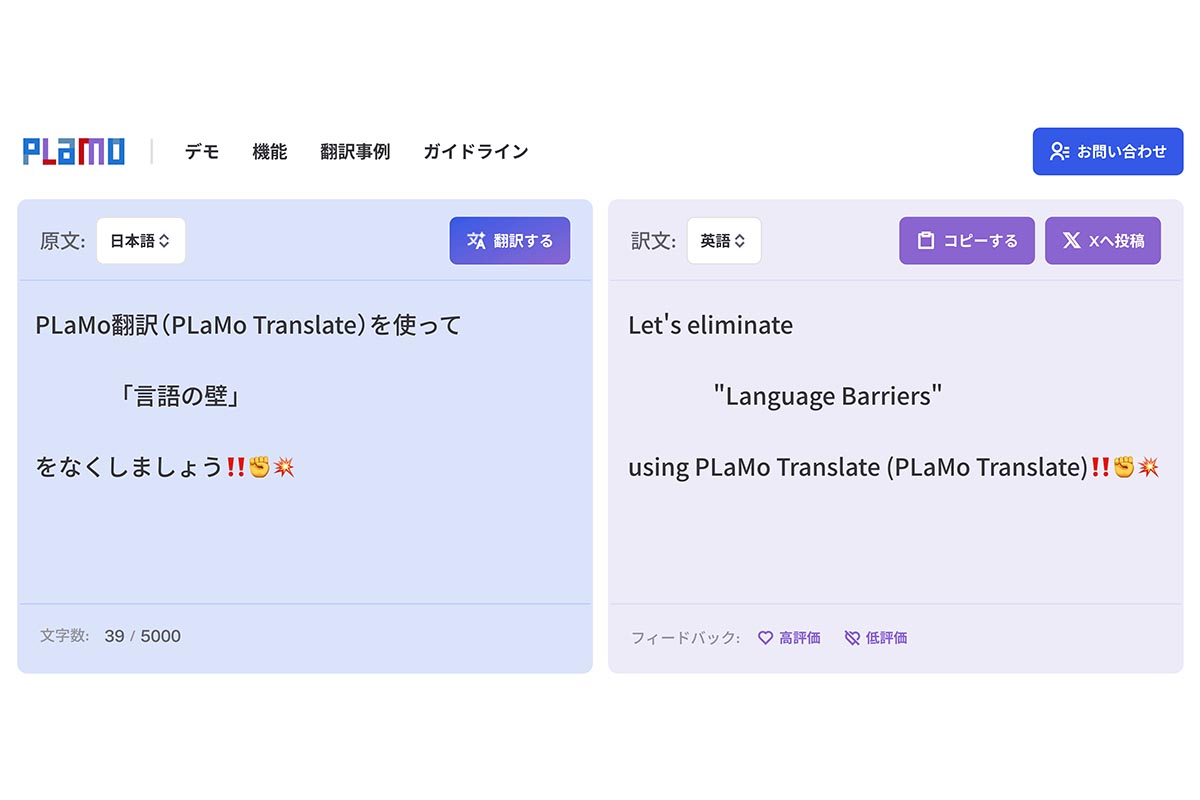The image size is (1200, 800).
Task: Click the translated text "Let's eliminate"
Action: pos(710,326)
